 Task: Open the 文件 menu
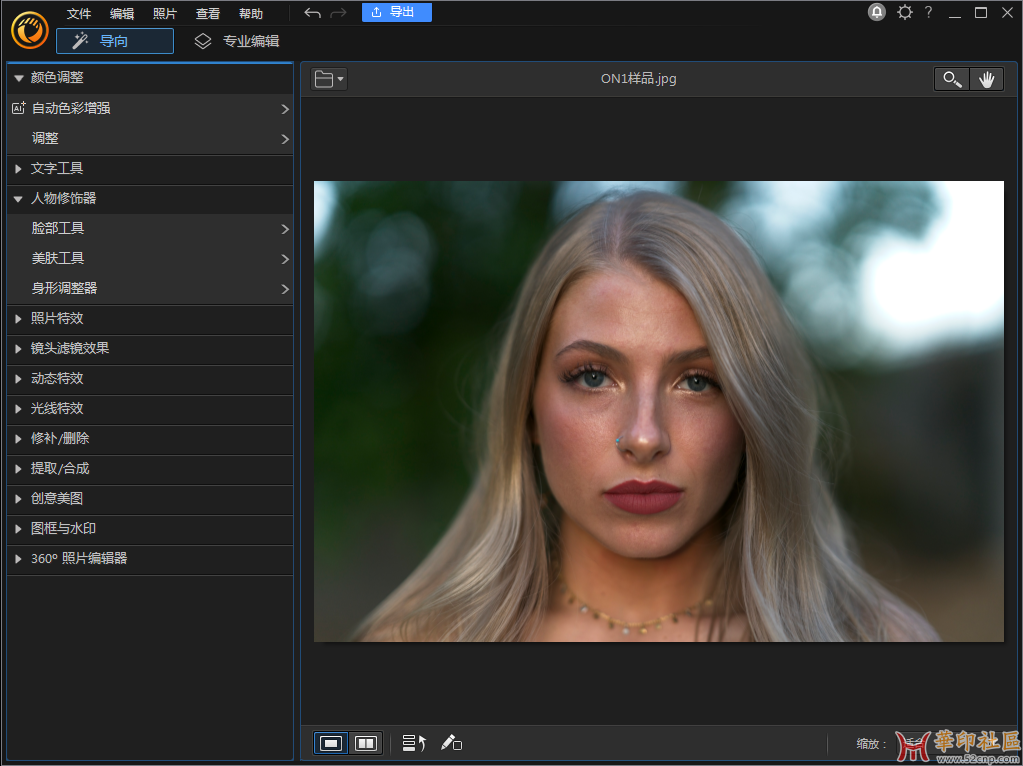tap(79, 14)
